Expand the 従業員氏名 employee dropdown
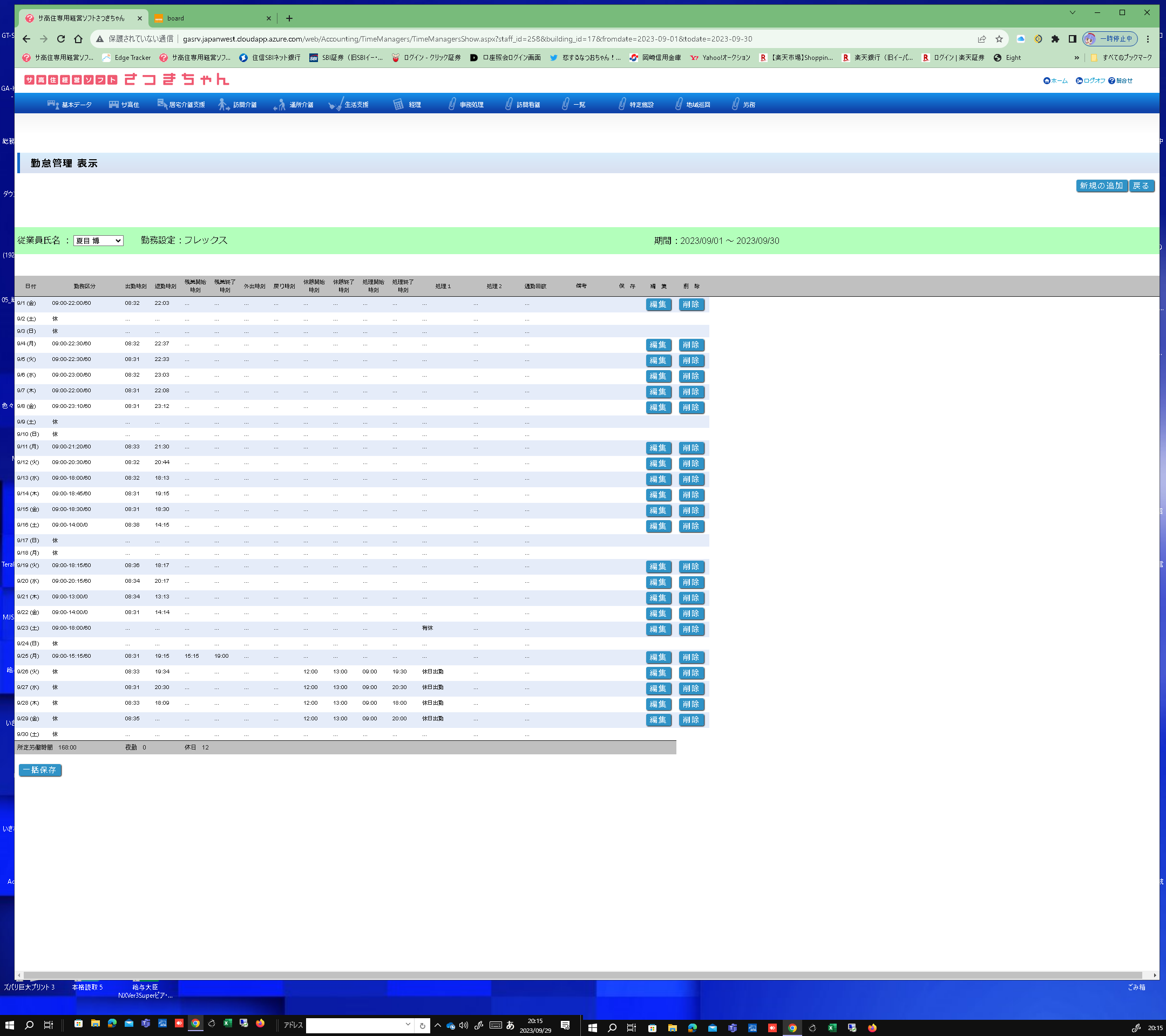The image size is (1166, 1036). 98,241
